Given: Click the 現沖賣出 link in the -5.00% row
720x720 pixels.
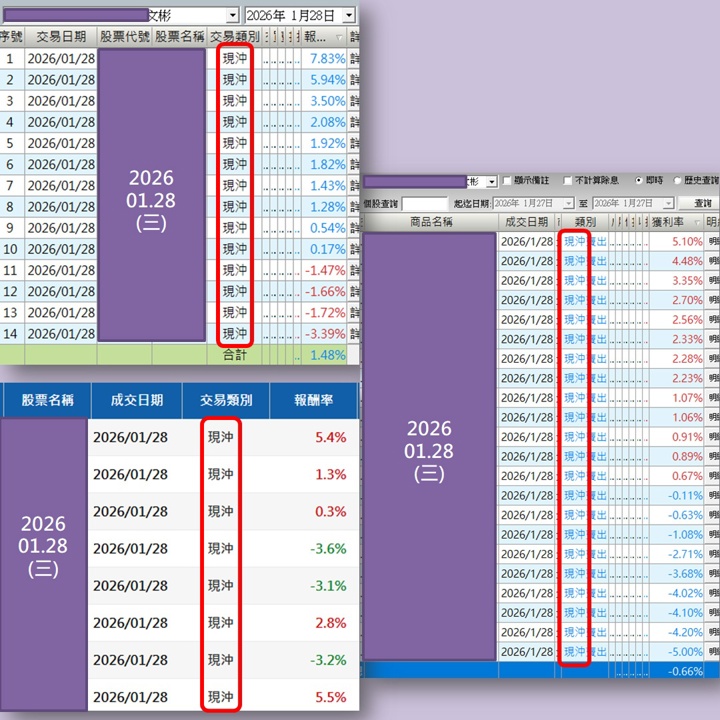Looking at the screenshot, I should (x=585, y=652).
